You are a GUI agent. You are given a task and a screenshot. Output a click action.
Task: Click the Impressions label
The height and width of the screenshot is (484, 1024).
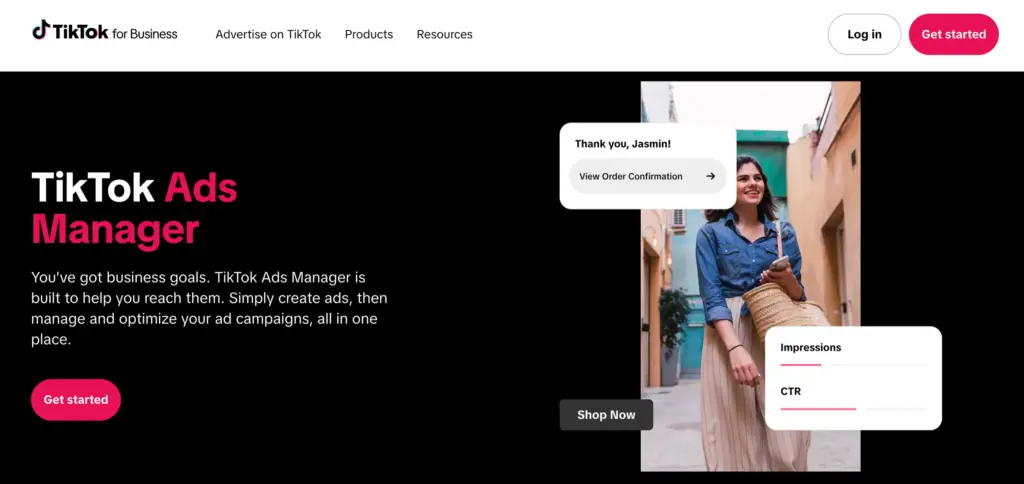(x=810, y=347)
